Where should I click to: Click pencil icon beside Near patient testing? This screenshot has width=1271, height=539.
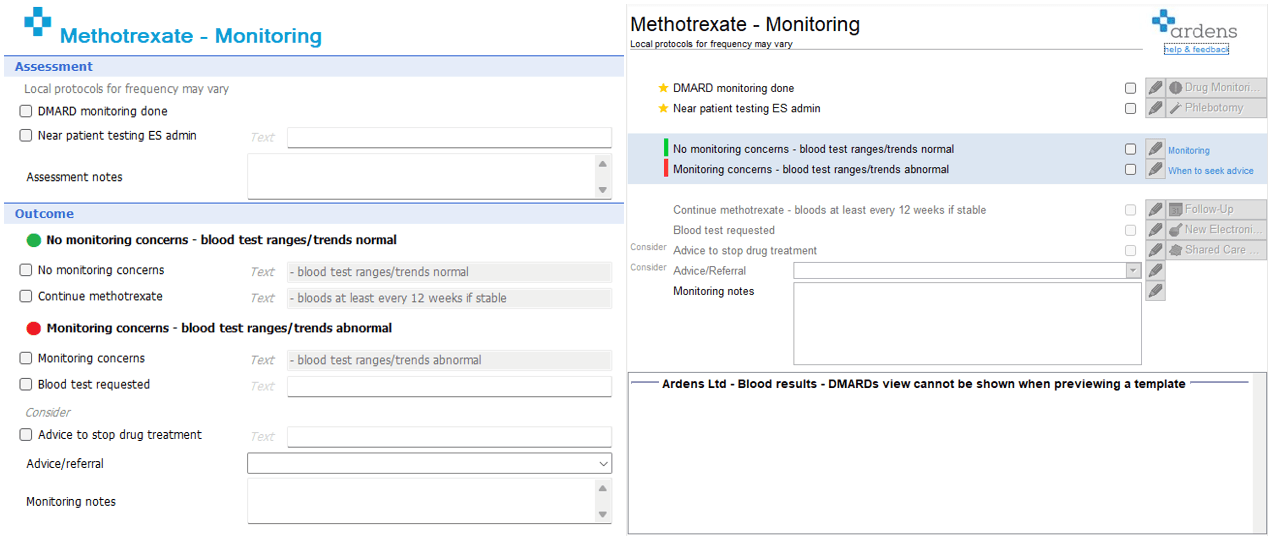tap(1155, 108)
